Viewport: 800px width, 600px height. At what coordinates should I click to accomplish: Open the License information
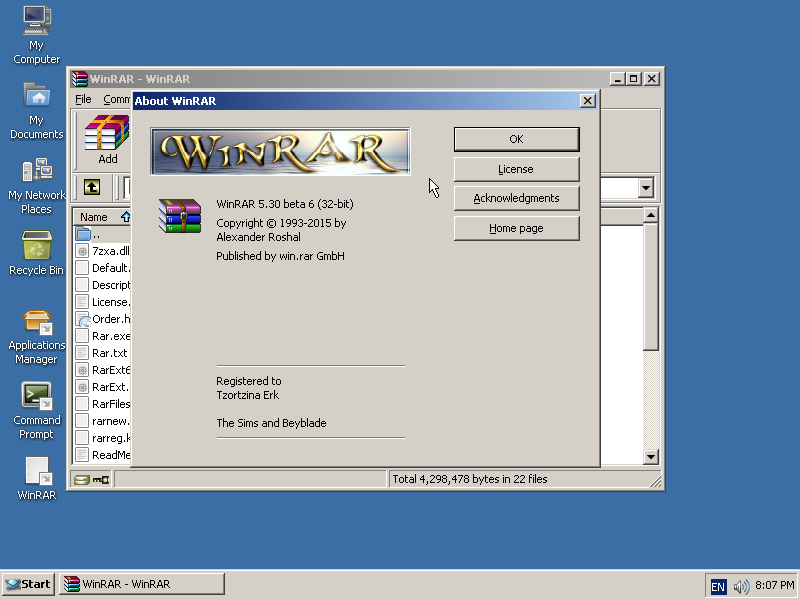coord(516,169)
